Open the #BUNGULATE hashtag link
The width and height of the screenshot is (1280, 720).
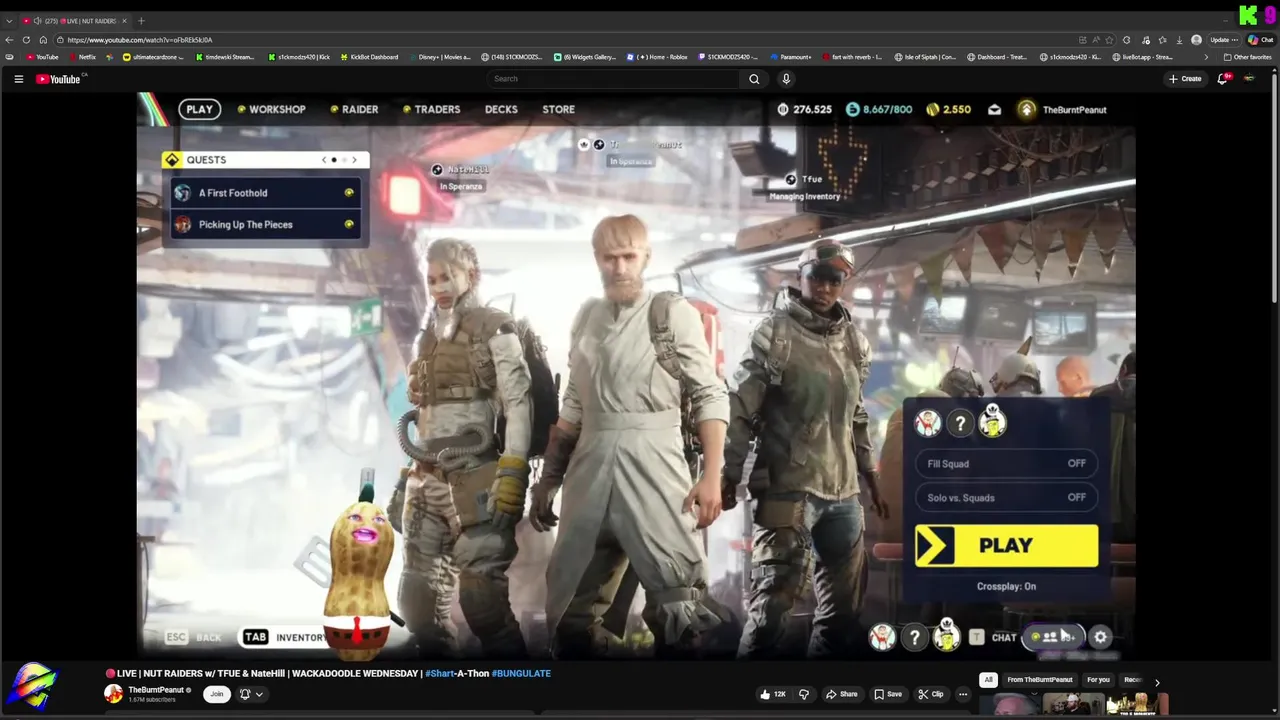(521, 674)
